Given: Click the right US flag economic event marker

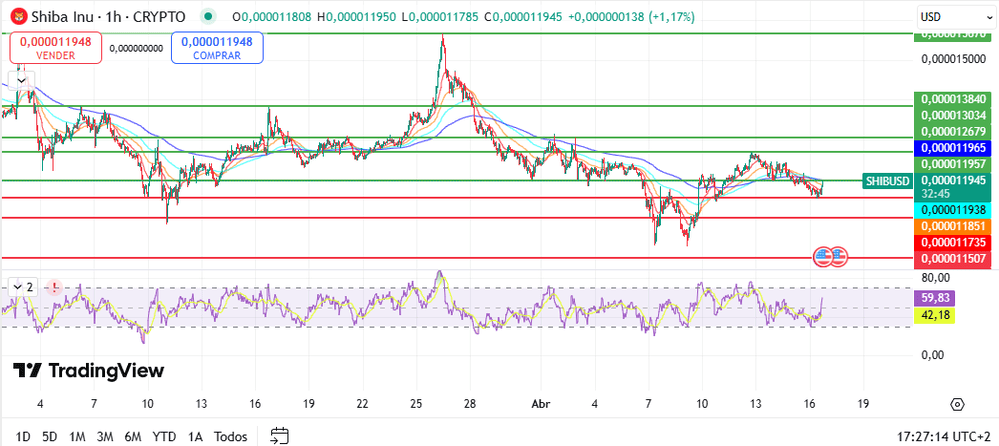Looking at the screenshot, I should coord(839,256).
